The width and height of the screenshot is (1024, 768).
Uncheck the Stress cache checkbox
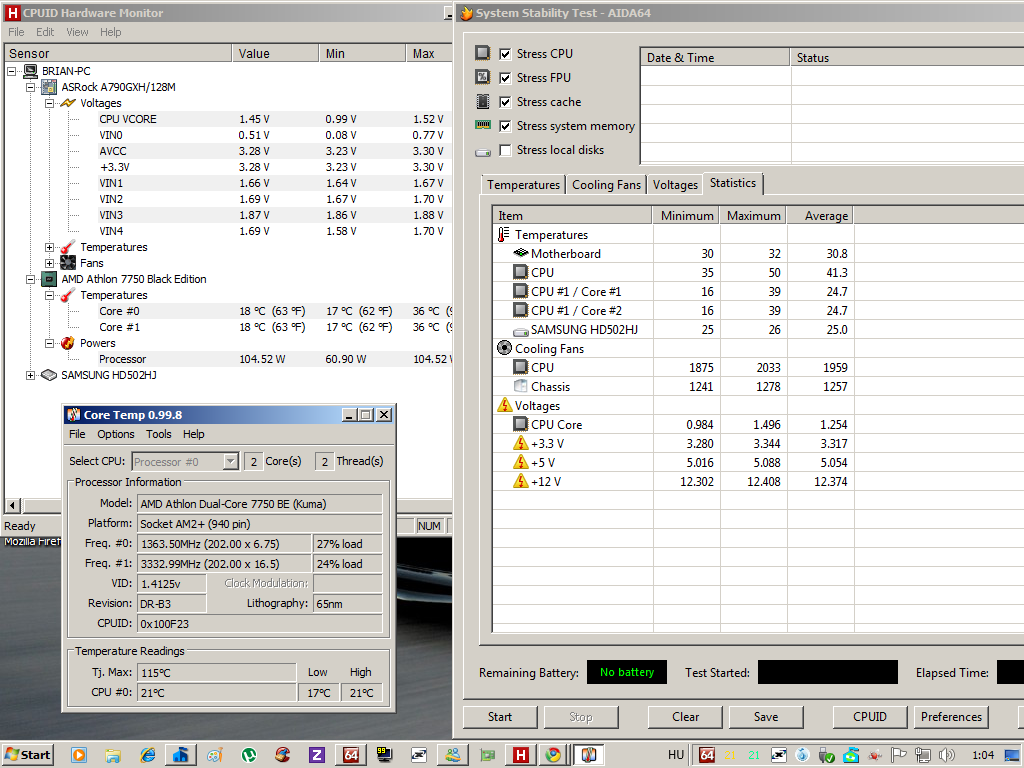point(505,102)
